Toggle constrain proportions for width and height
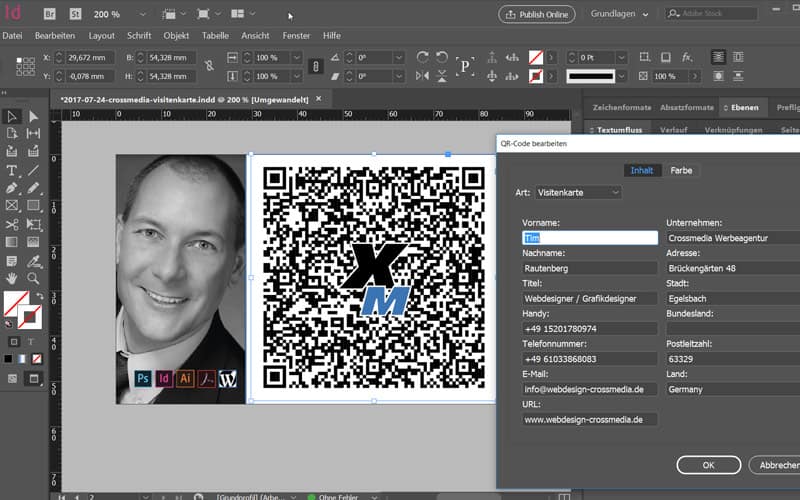 click(x=209, y=66)
